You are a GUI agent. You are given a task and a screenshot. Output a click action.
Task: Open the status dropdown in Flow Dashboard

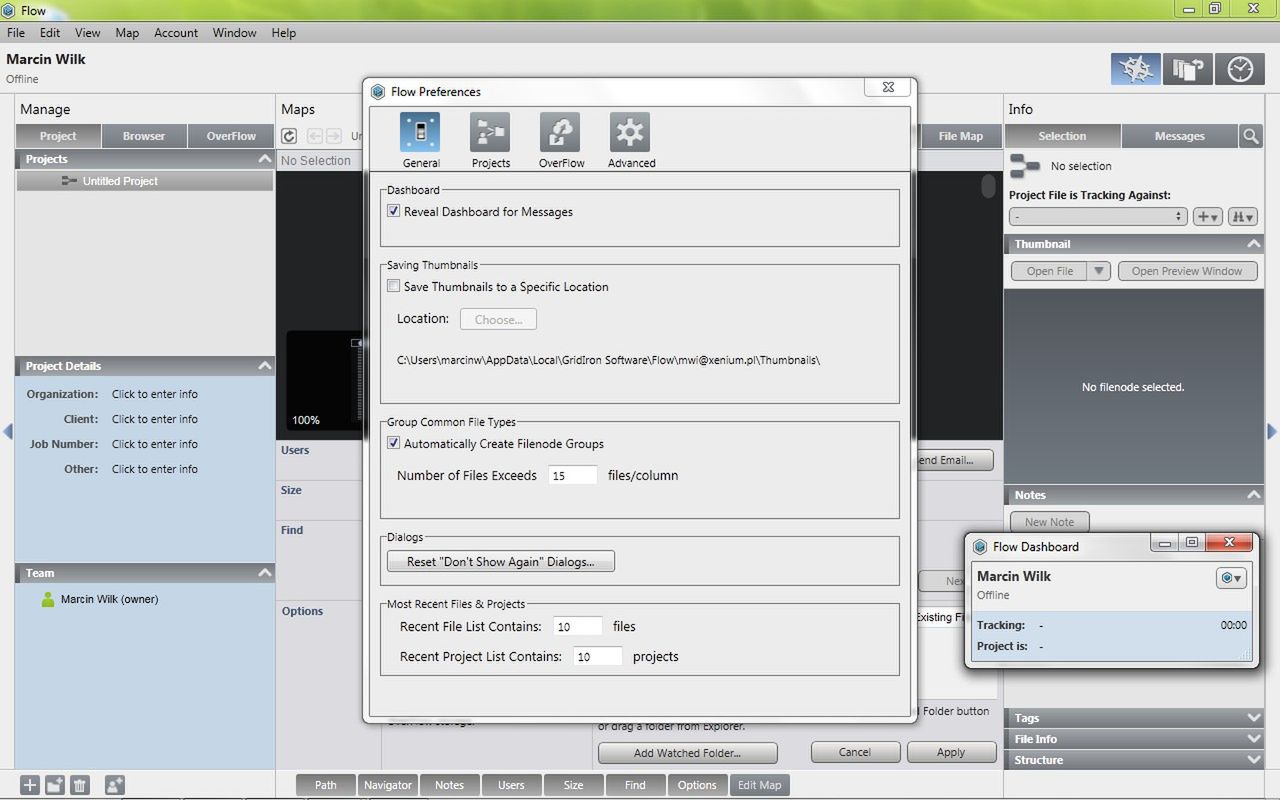(x=1231, y=578)
